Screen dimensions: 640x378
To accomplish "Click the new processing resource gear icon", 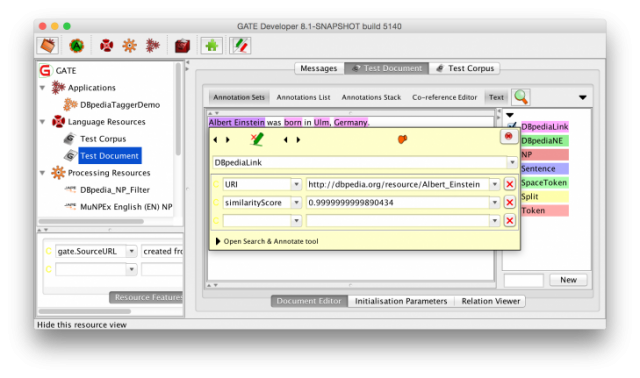I will [x=129, y=46].
